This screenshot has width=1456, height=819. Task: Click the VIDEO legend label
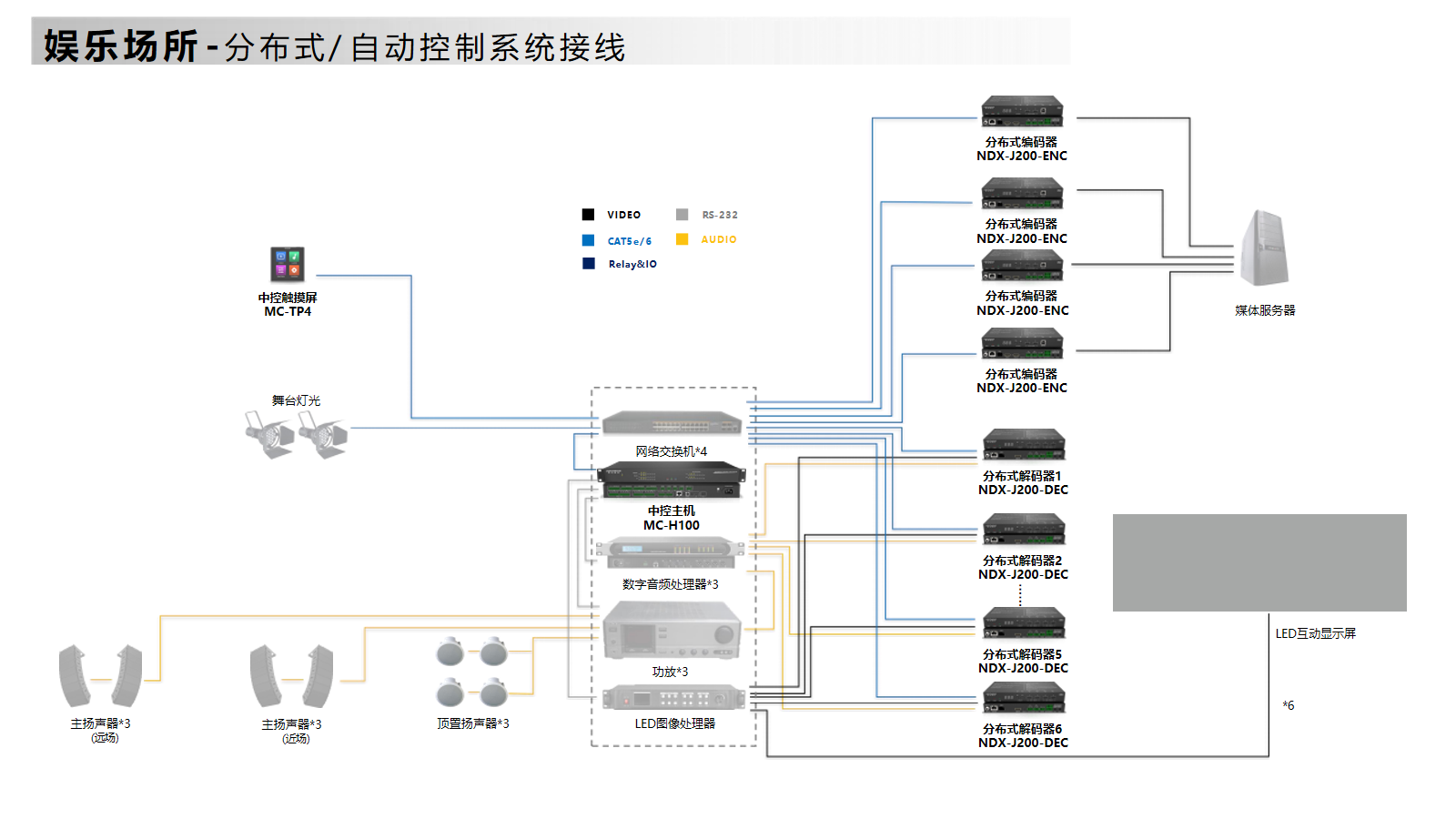[x=624, y=215]
